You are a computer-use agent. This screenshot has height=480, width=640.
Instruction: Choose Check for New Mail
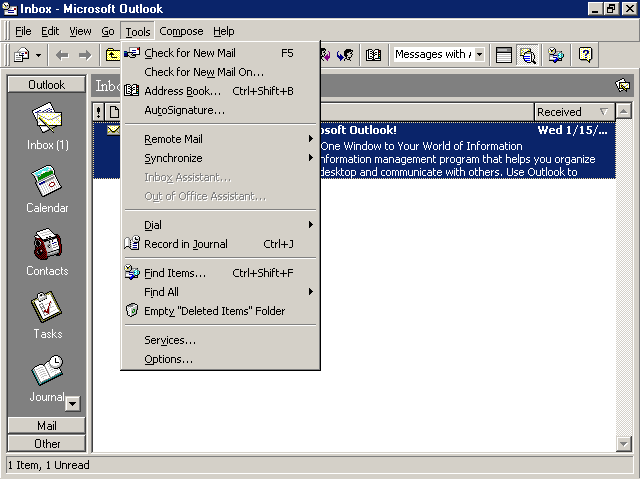[220, 53]
